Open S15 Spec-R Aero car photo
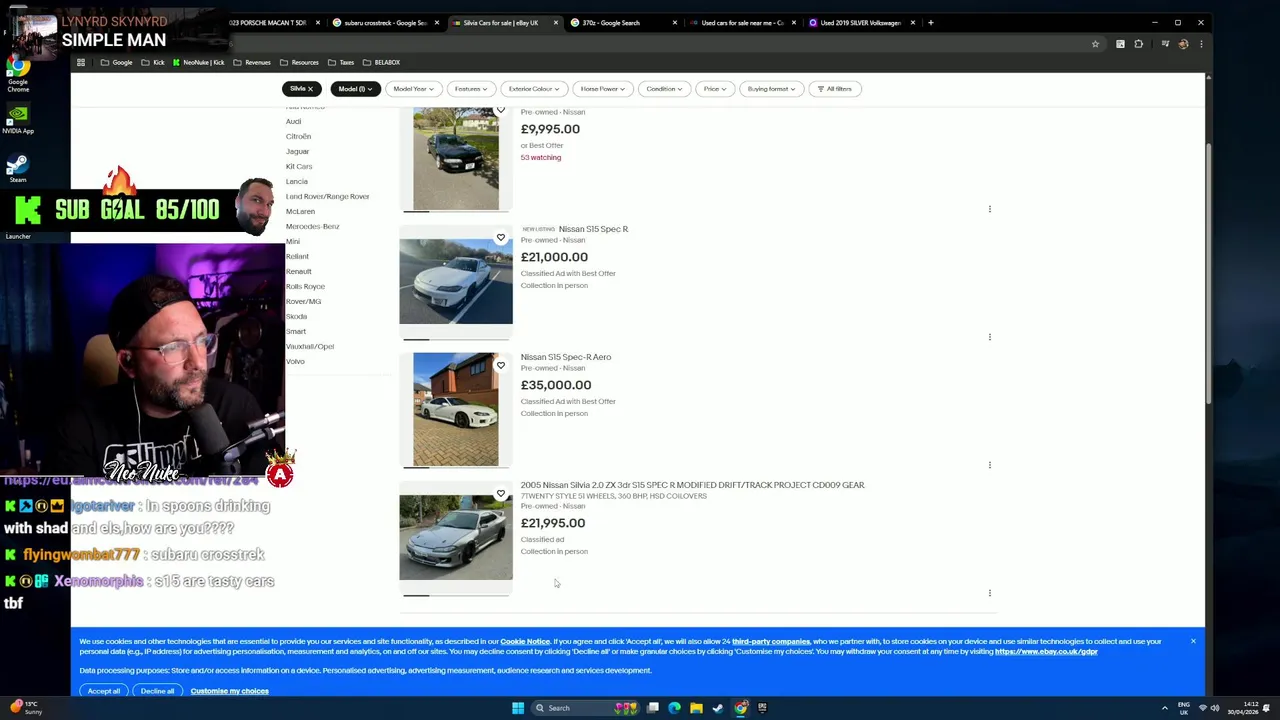The width and height of the screenshot is (1280, 720). (456, 409)
